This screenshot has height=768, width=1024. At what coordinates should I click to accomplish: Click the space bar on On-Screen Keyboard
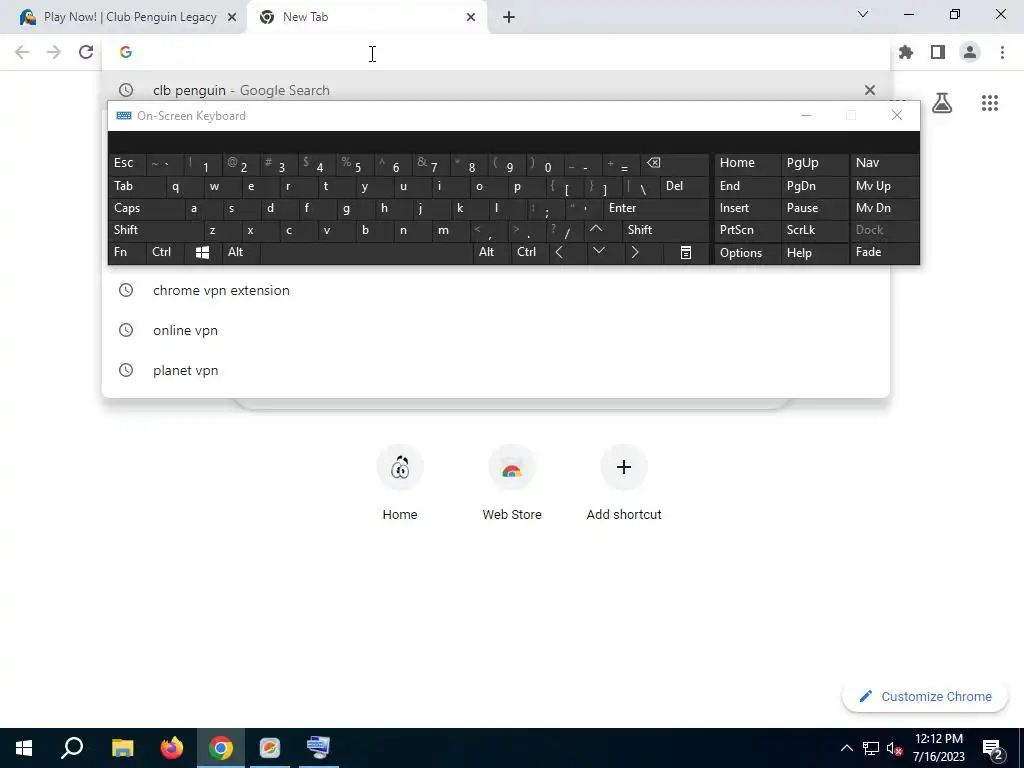(366, 252)
